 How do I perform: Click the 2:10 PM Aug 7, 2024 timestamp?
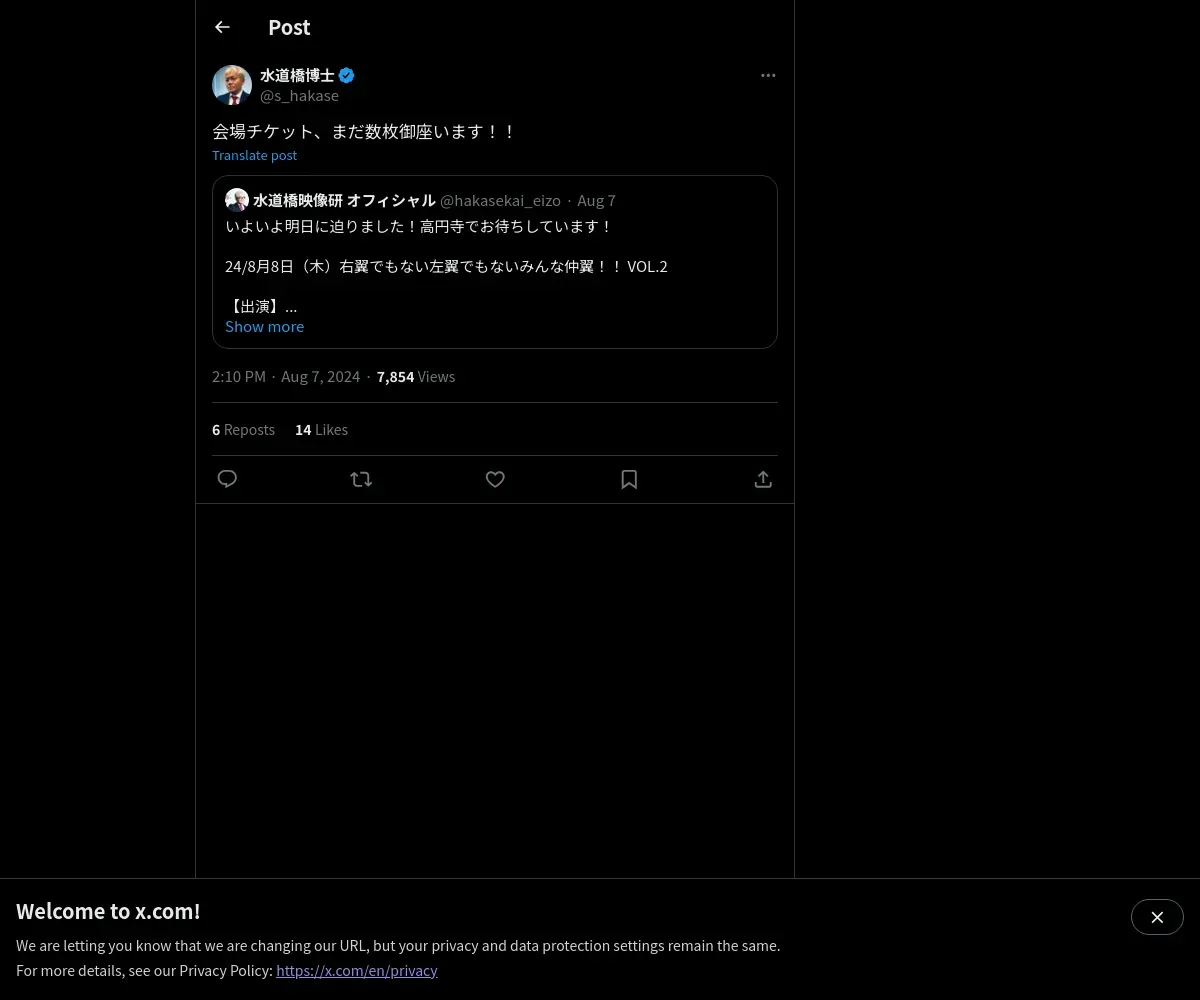(286, 377)
